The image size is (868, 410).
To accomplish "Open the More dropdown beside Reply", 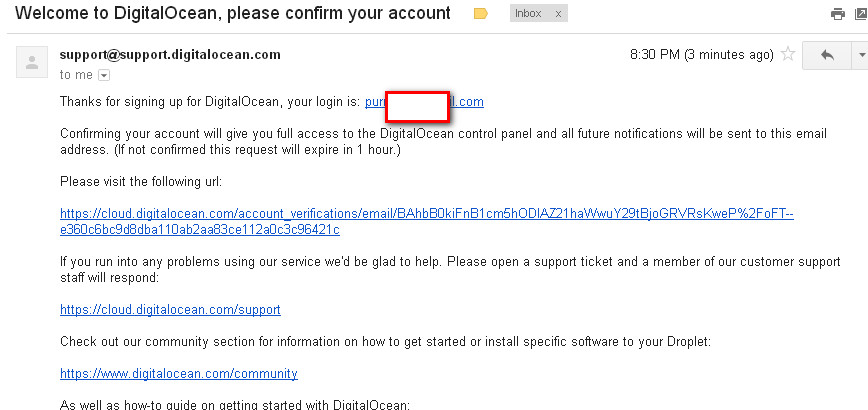I will 861,55.
